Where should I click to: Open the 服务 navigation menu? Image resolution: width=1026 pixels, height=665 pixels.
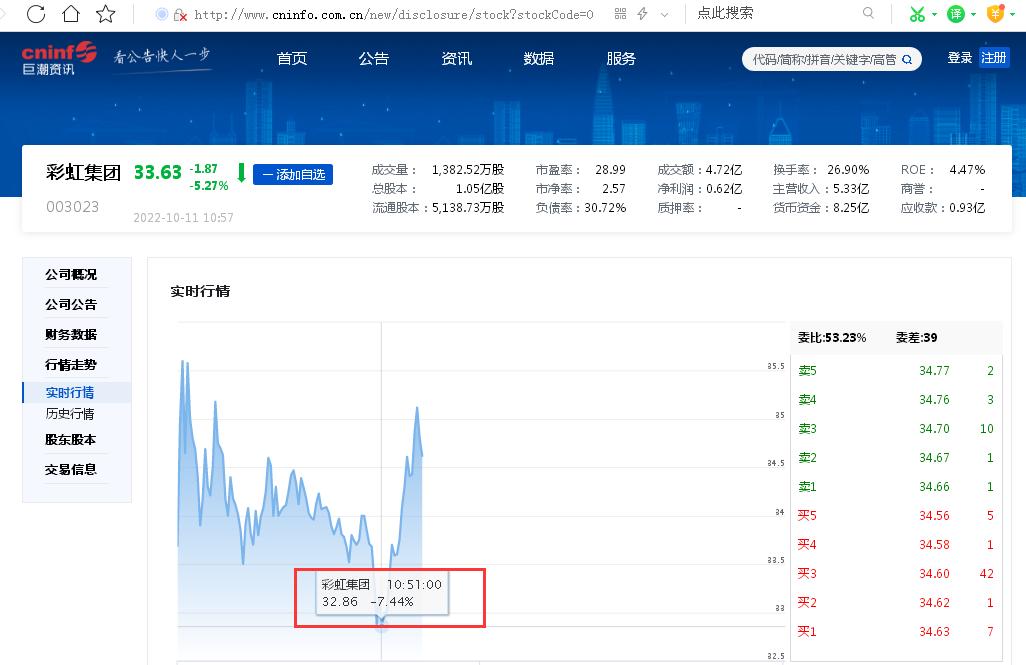click(x=621, y=59)
